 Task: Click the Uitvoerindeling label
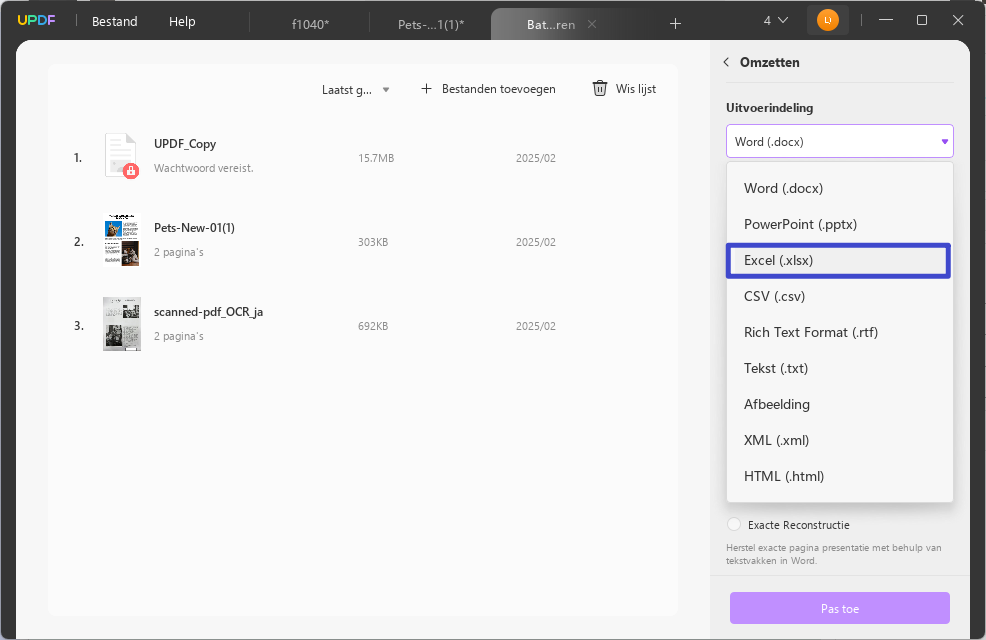[770, 108]
